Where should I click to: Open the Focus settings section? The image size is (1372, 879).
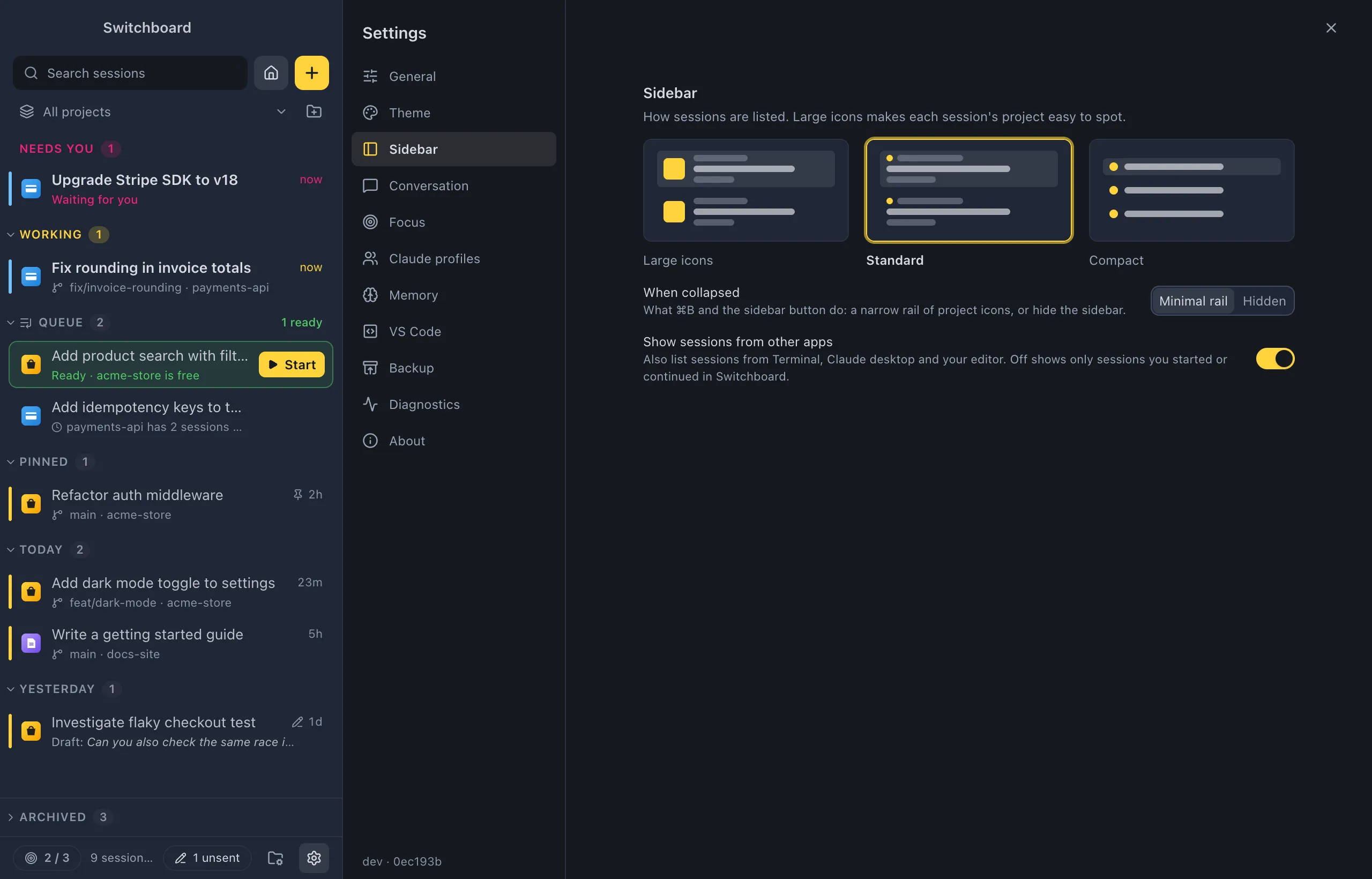pos(454,222)
